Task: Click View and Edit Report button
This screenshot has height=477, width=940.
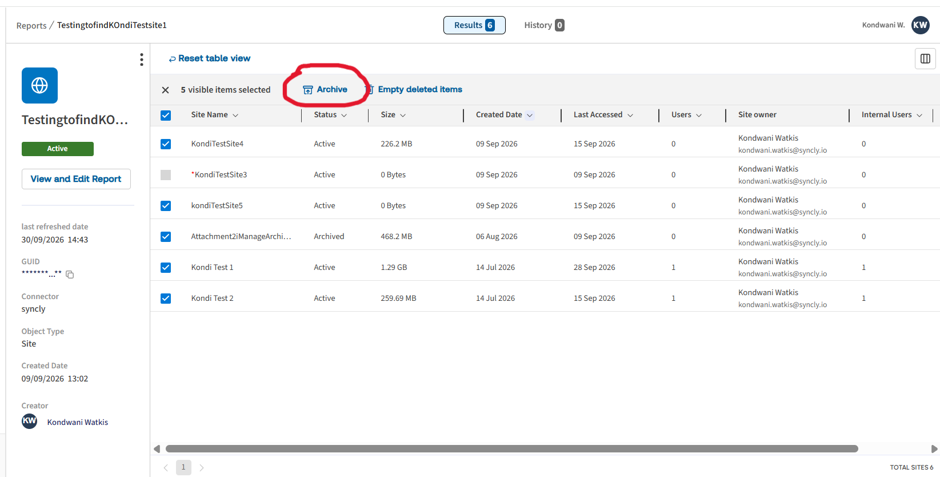Action: 76,179
